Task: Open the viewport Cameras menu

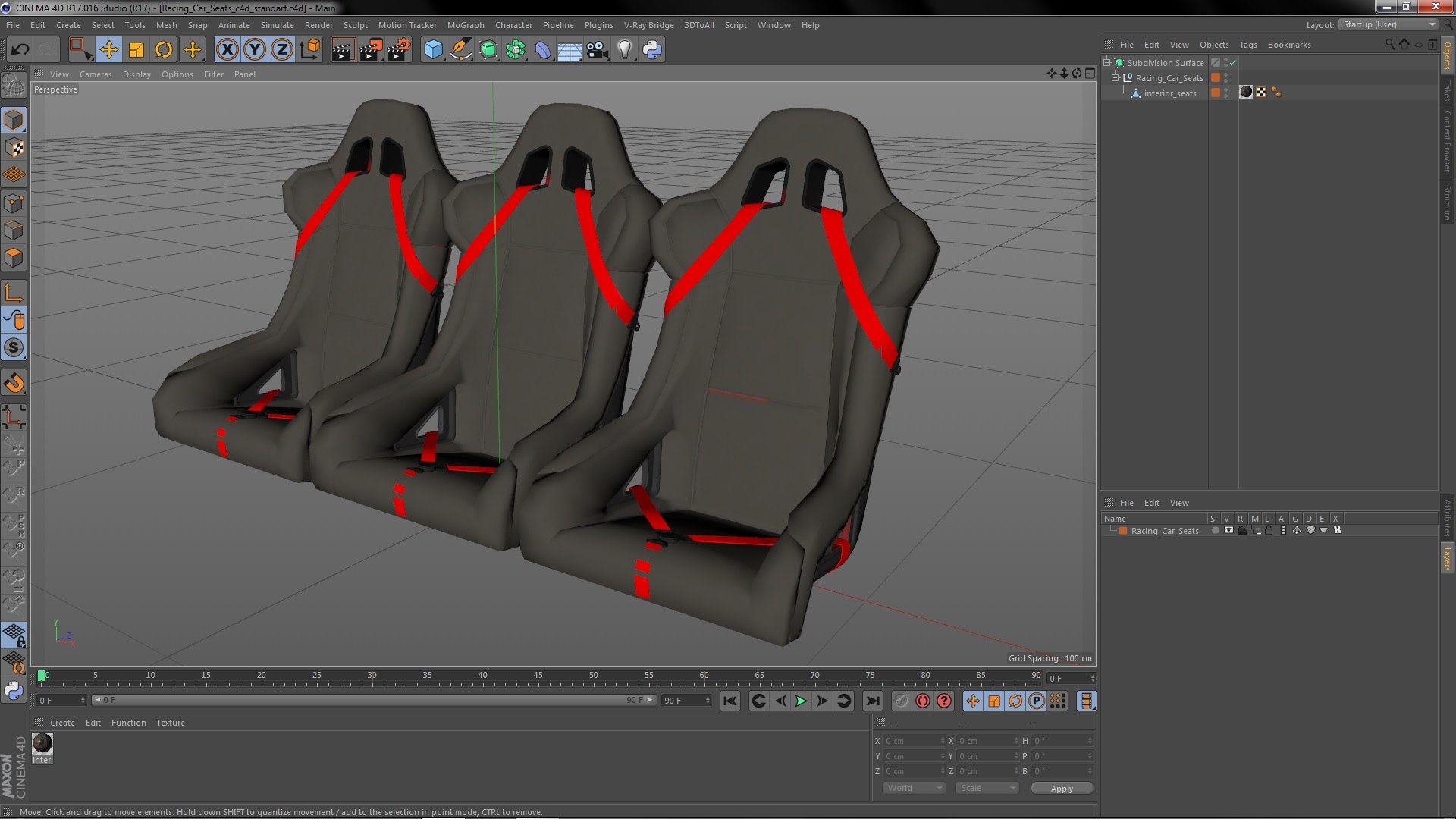Action: point(96,74)
